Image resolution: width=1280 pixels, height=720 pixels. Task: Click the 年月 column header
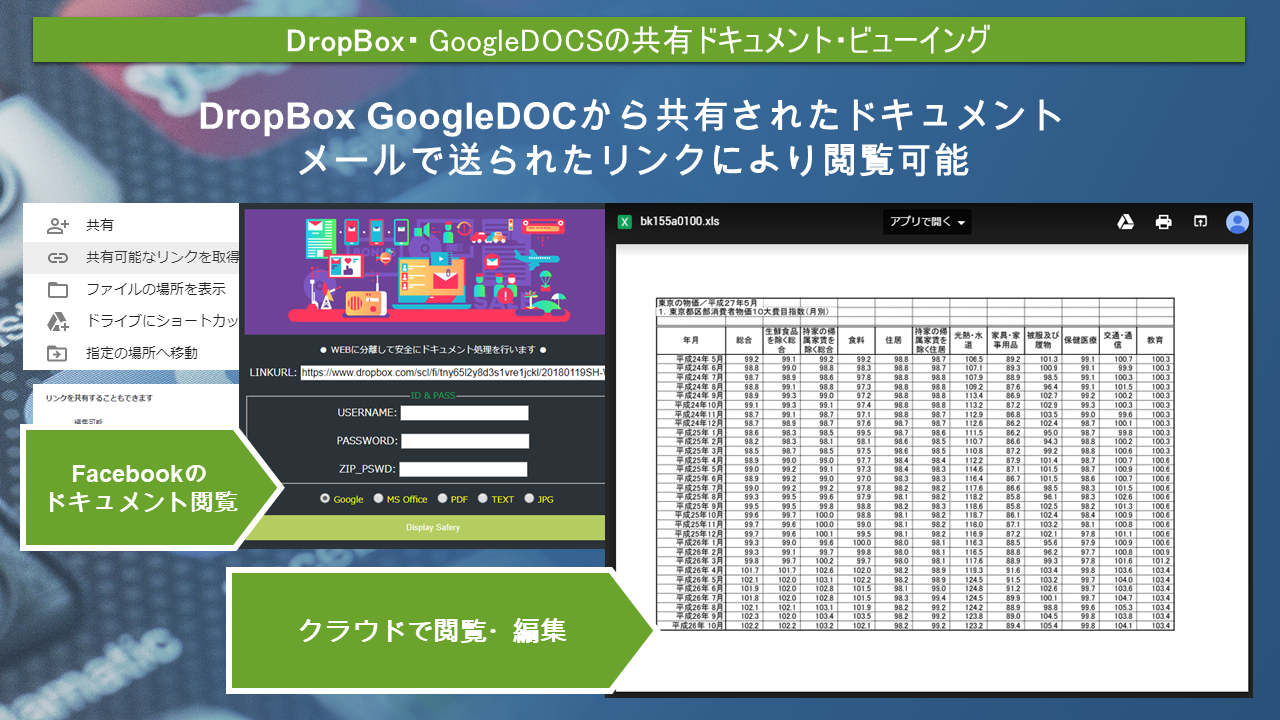[x=690, y=340]
